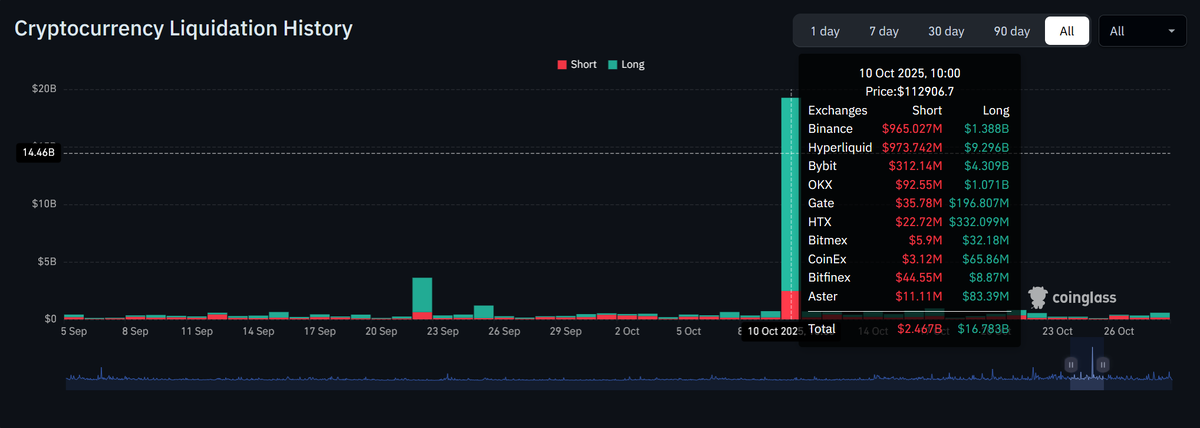The image size is (1200, 428).
Task: Click the short color swatch in legend
Action: (x=562, y=64)
